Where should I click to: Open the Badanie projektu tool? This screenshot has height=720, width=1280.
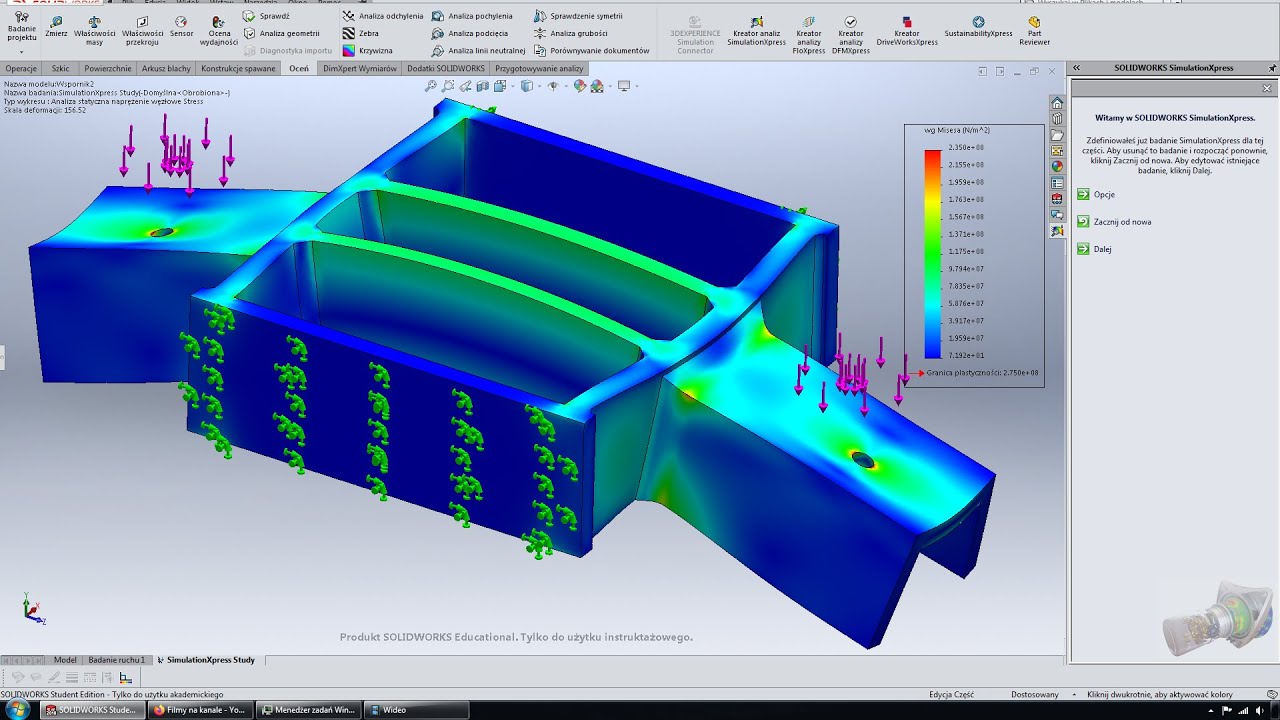[x=21, y=28]
